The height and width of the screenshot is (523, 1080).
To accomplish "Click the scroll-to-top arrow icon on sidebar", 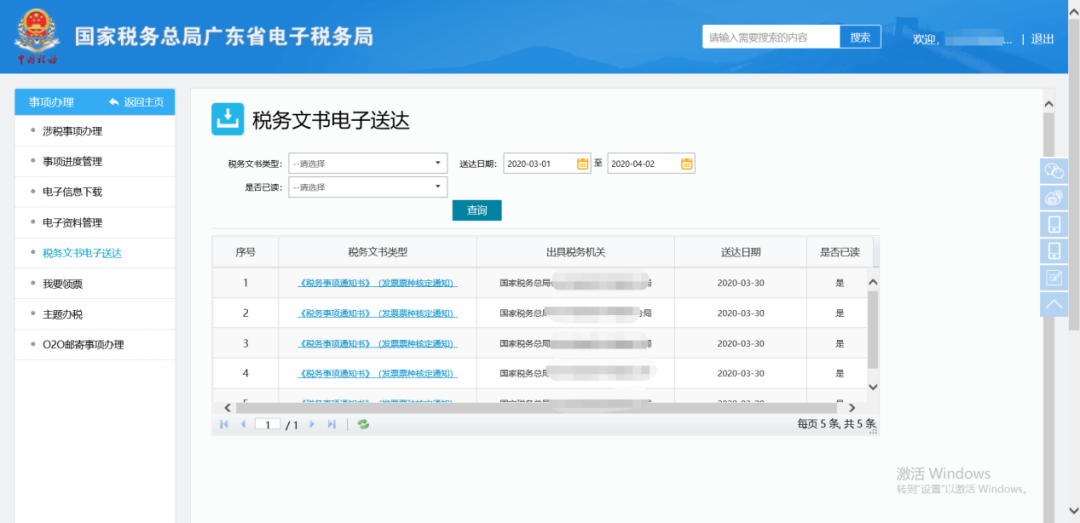I will [1054, 304].
